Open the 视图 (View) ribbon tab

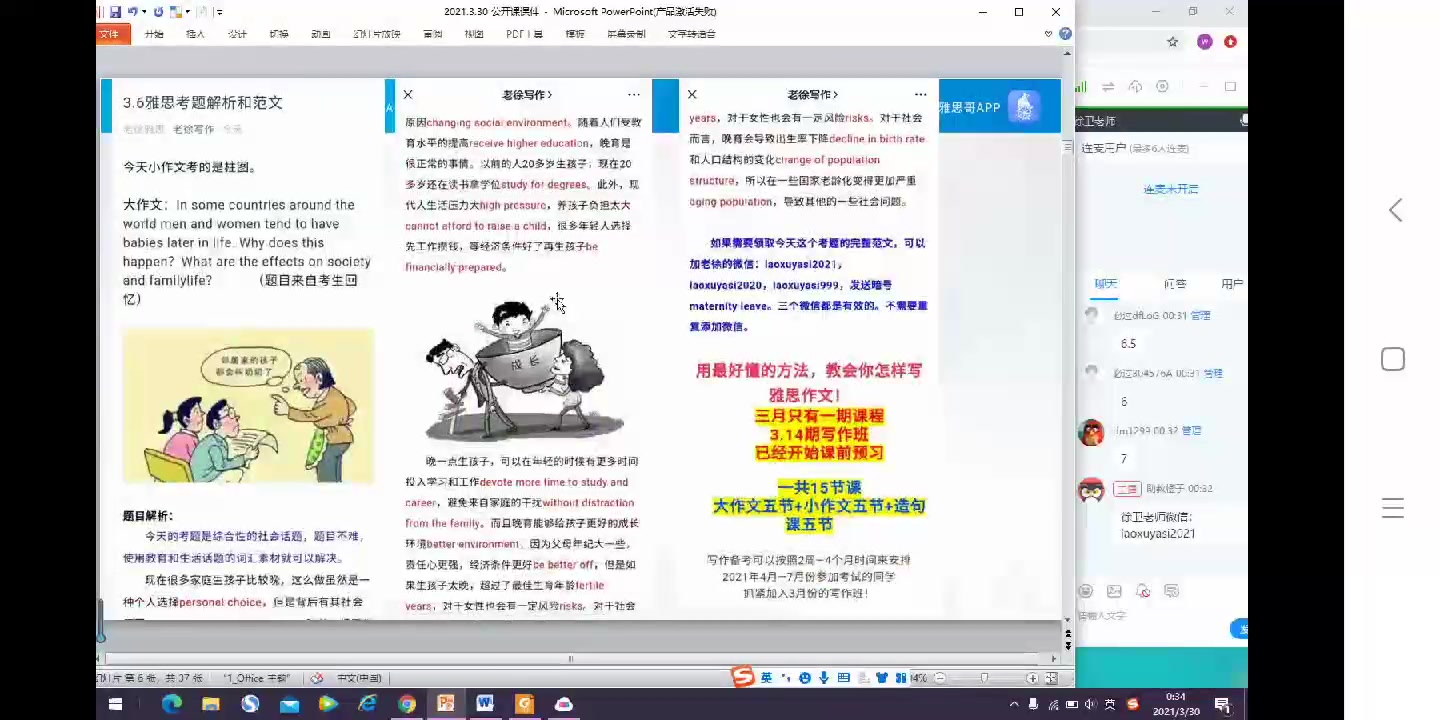pyautogui.click(x=474, y=34)
